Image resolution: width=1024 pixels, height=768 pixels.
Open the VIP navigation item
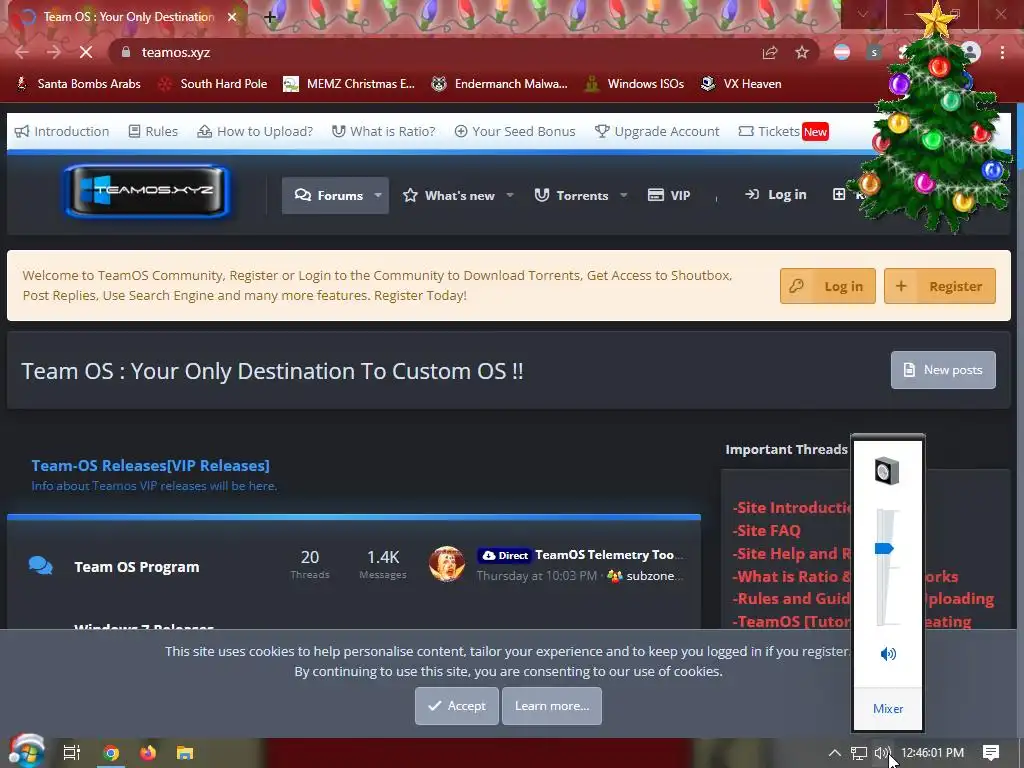click(669, 195)
